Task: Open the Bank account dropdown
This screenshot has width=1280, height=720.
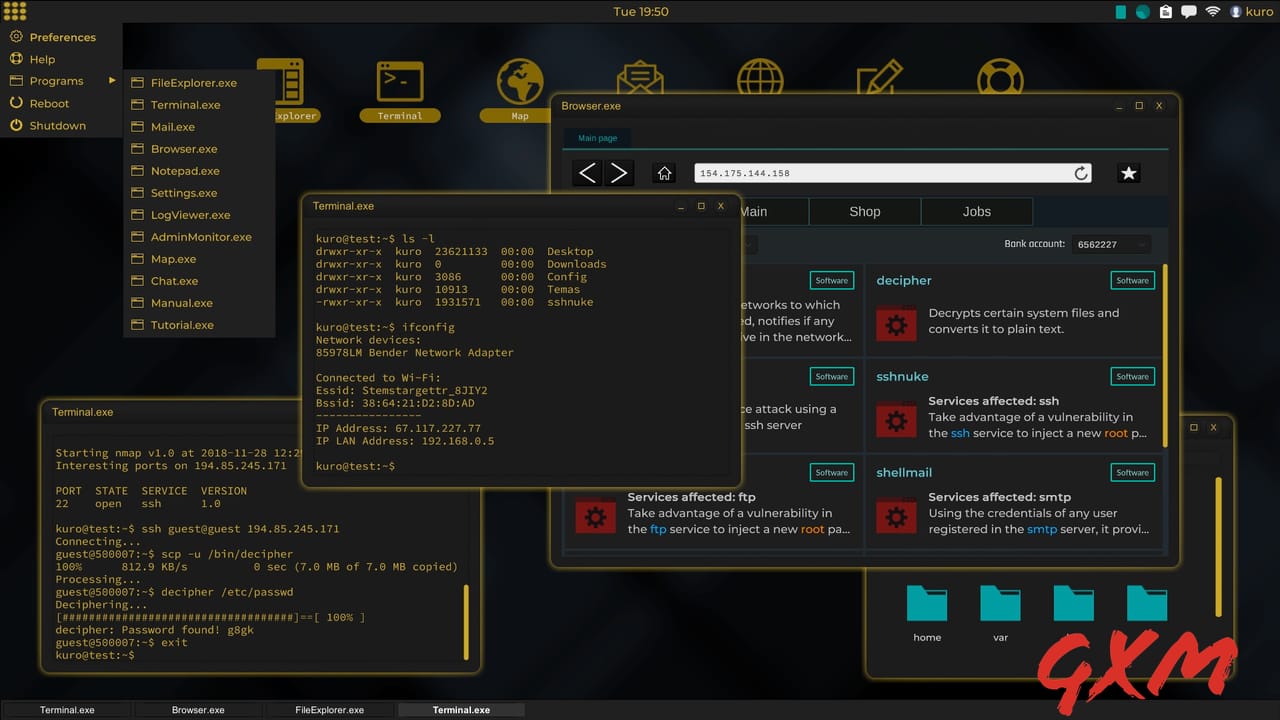Action: pos(1110,243)
